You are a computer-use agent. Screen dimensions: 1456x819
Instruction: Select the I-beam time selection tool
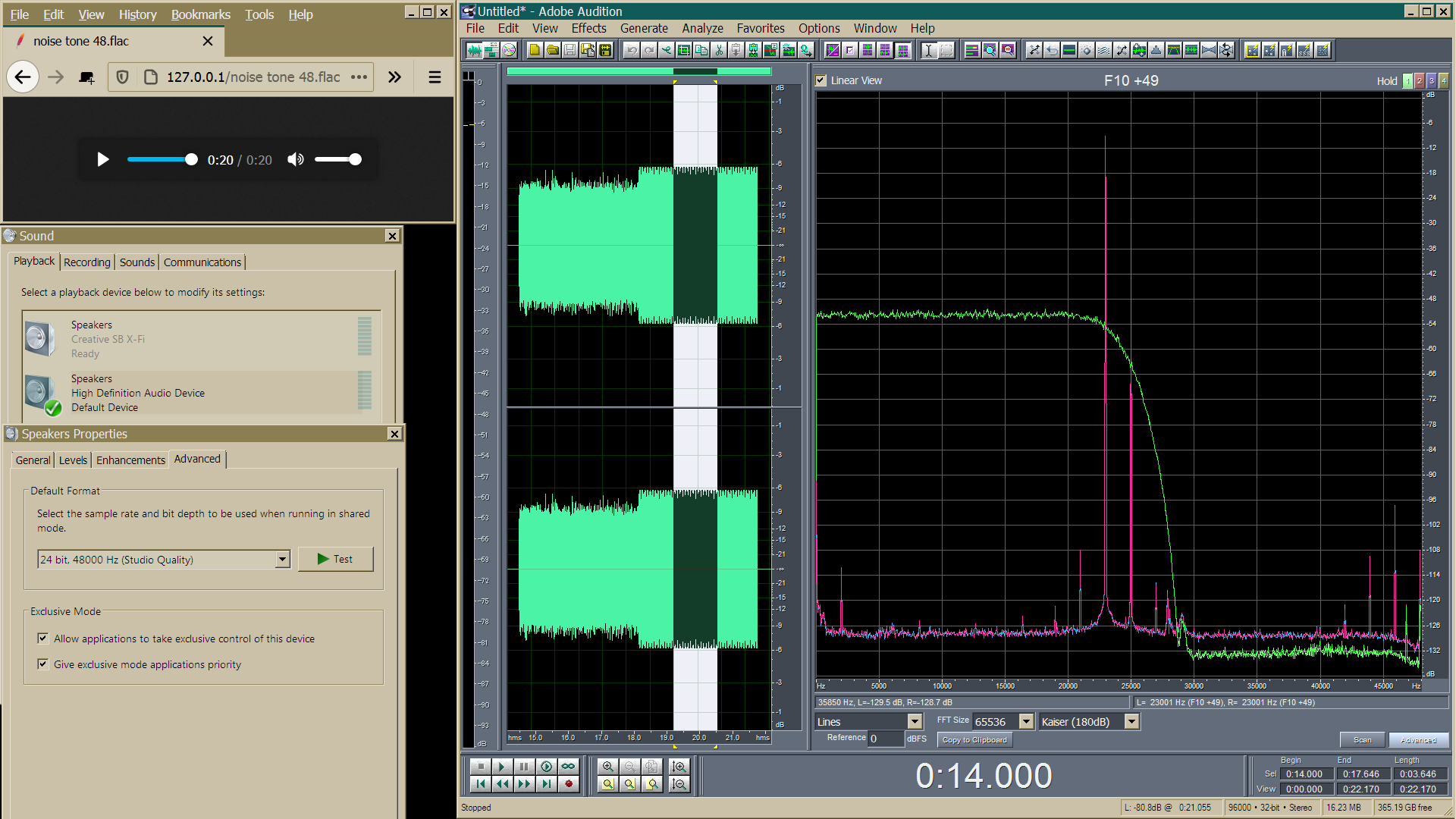click(929, 50)
